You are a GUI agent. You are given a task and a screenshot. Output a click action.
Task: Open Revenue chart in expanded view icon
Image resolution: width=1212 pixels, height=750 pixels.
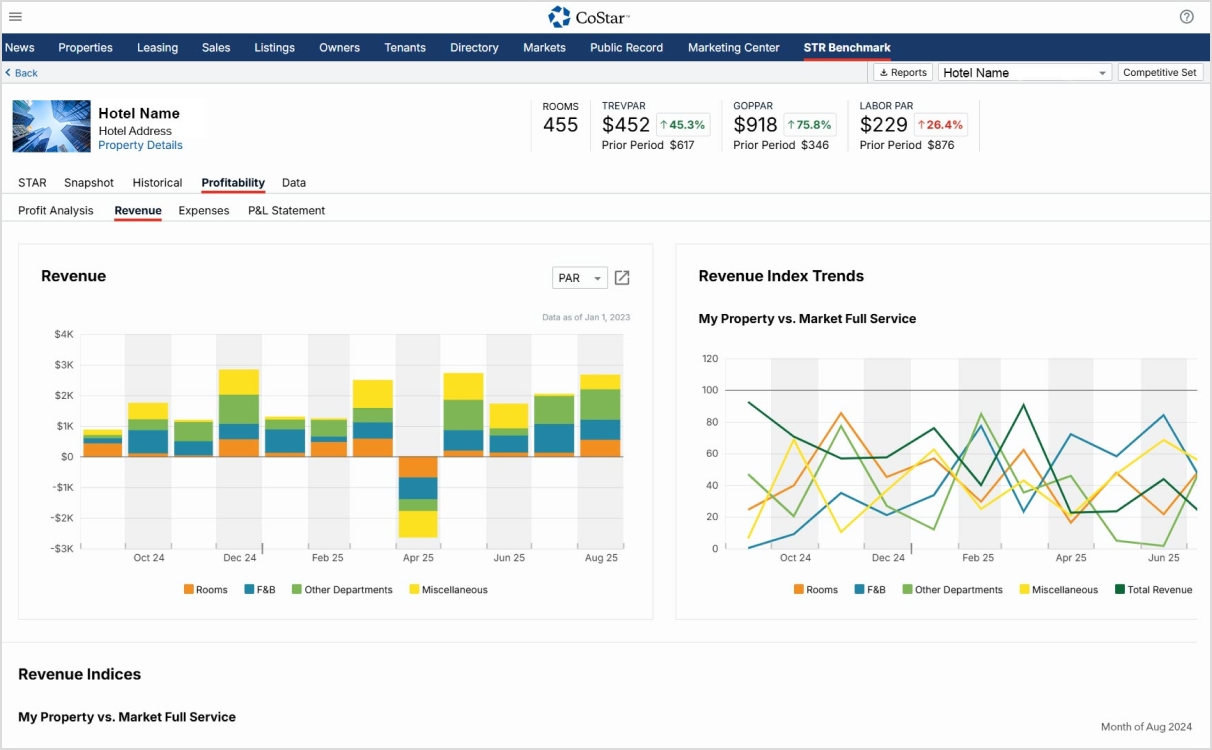(622, 278)
